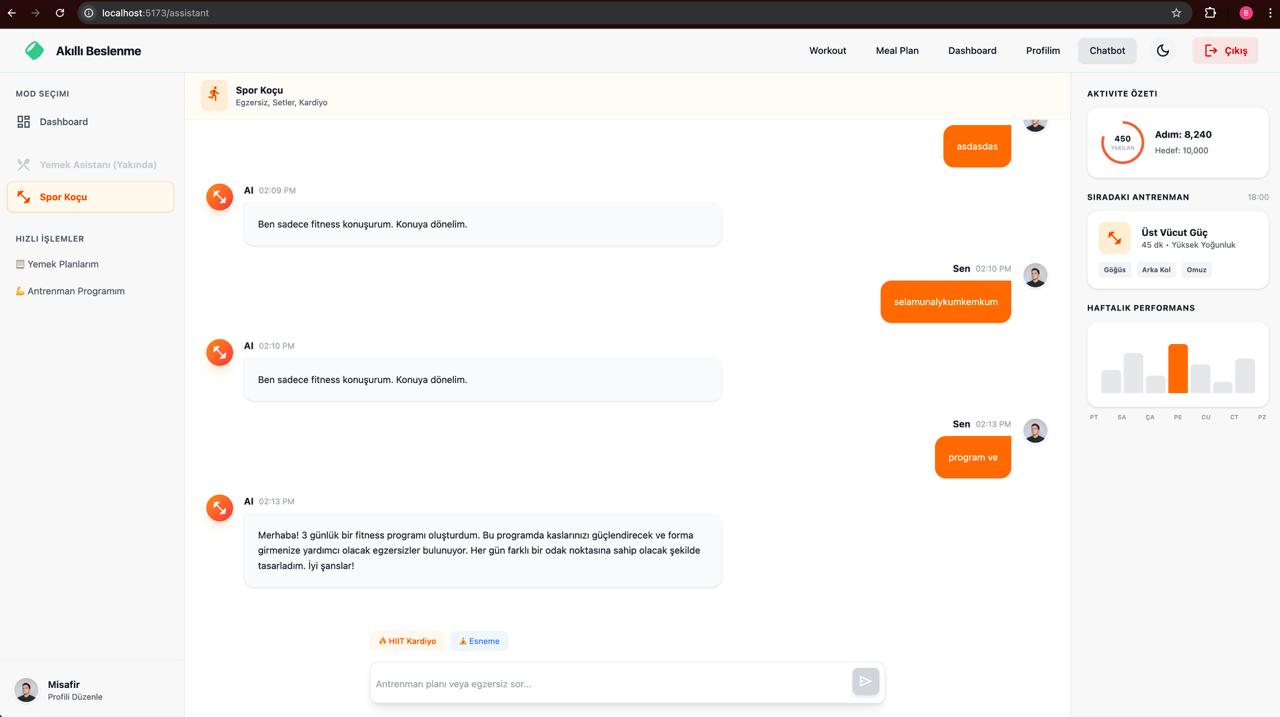
Task: Open the Chatbot tab in navbar
Action: click(x=1106, y=49)
